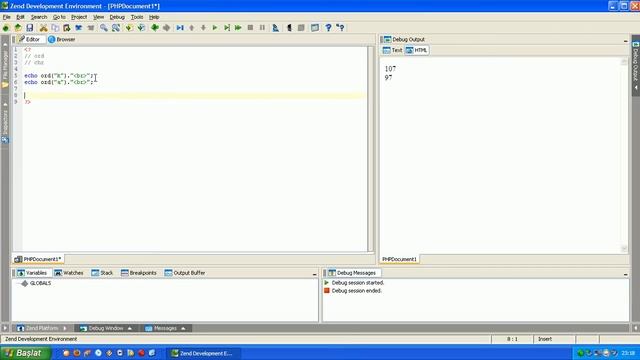640x360 pixels.
Task: Open the Search menu
Action: 39,17
